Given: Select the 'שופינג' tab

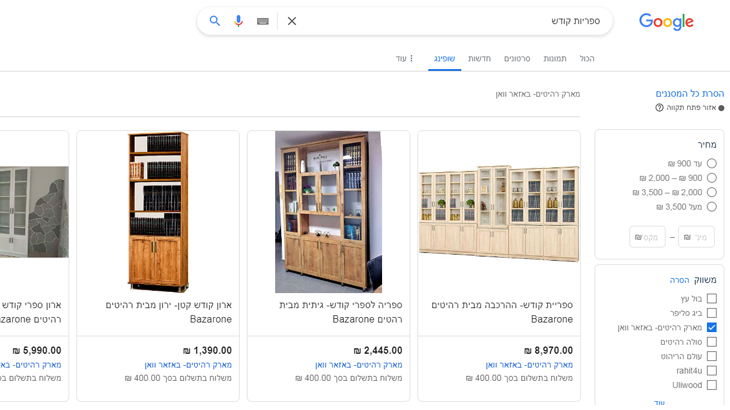Looking at the screenshot, I should (444, 58).
